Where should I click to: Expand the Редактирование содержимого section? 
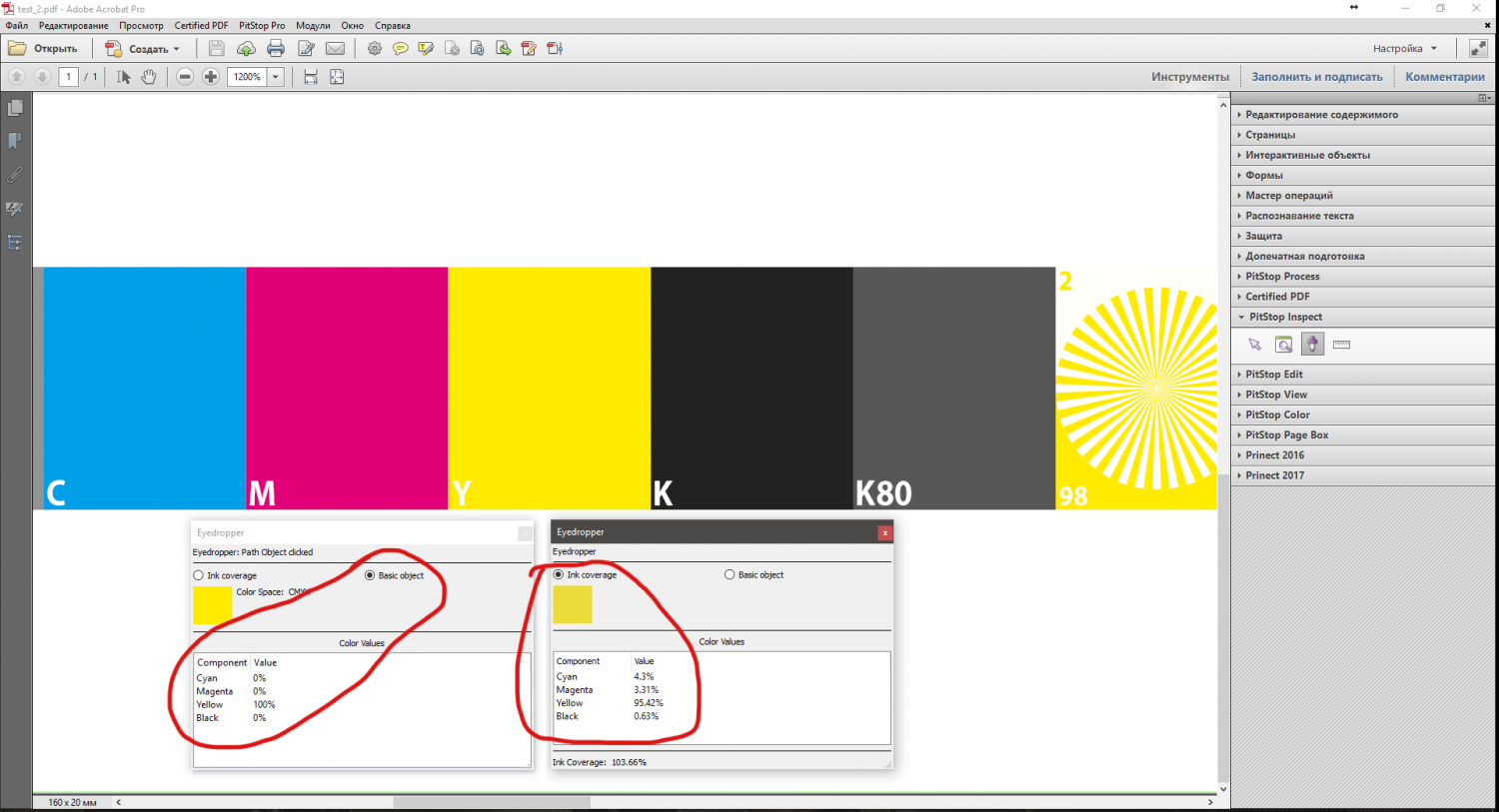pyautogui.click(x=1363, y=115)
